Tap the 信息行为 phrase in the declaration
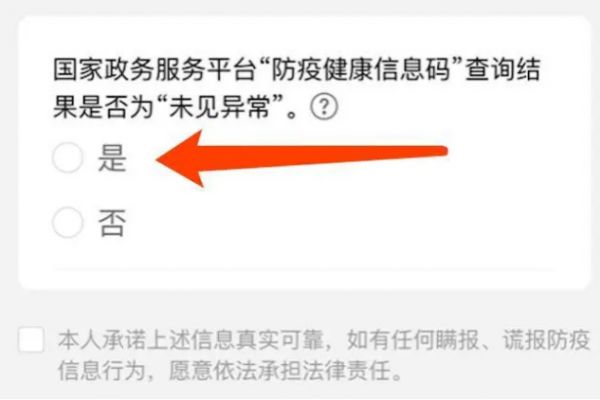600x400 pixels. (x=101, y=371)
